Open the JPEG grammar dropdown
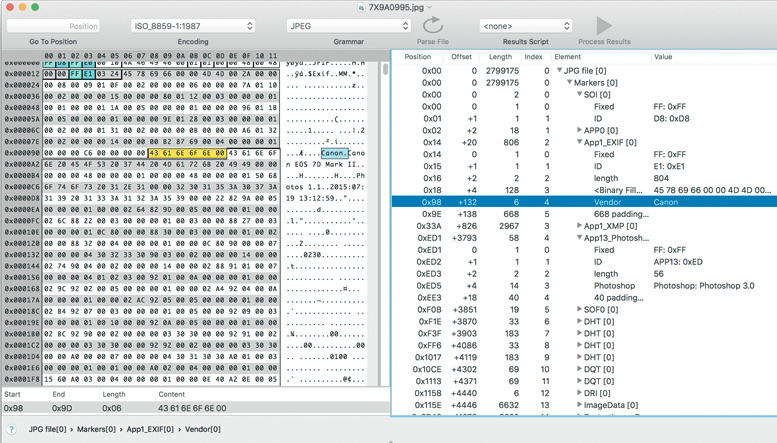The height and width of the screenshot is (443, 777). coord(348,26)
